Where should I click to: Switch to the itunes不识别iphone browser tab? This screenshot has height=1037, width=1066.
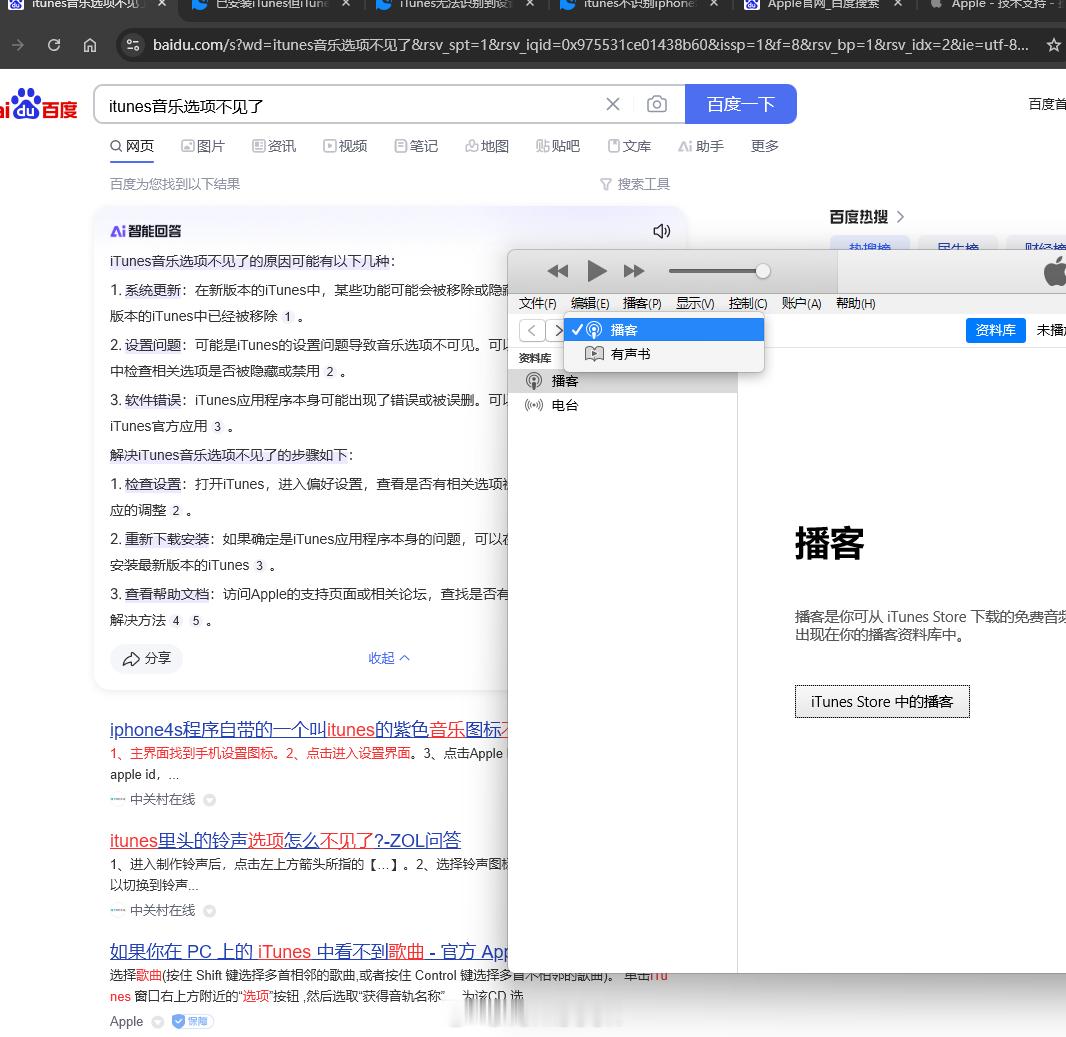640,4
